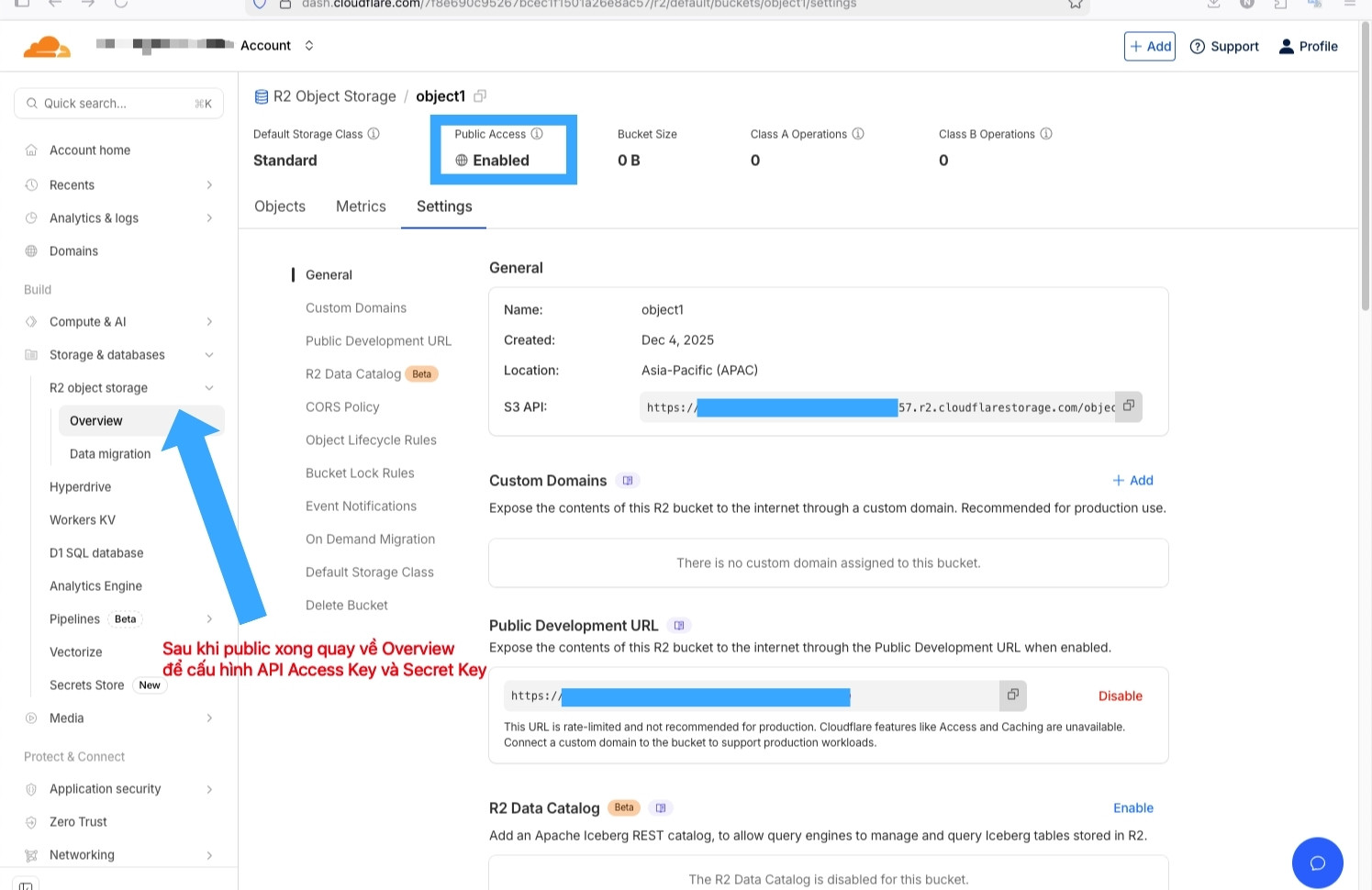1372x890 pixels.
Task: View the Public Access info tooltip
Action: 539,133
